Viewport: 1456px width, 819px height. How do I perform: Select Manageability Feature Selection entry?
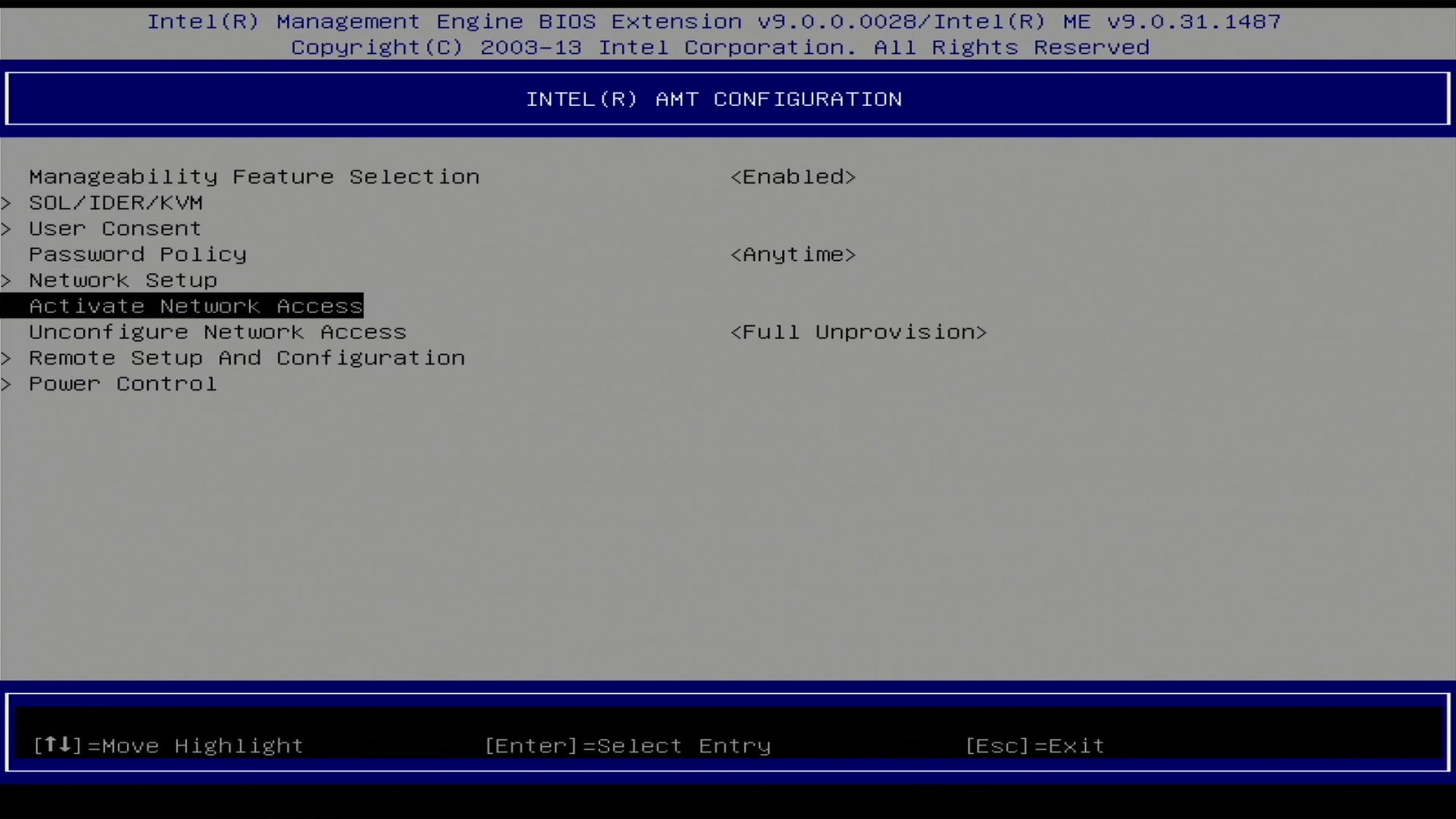(x=254, y=177)
